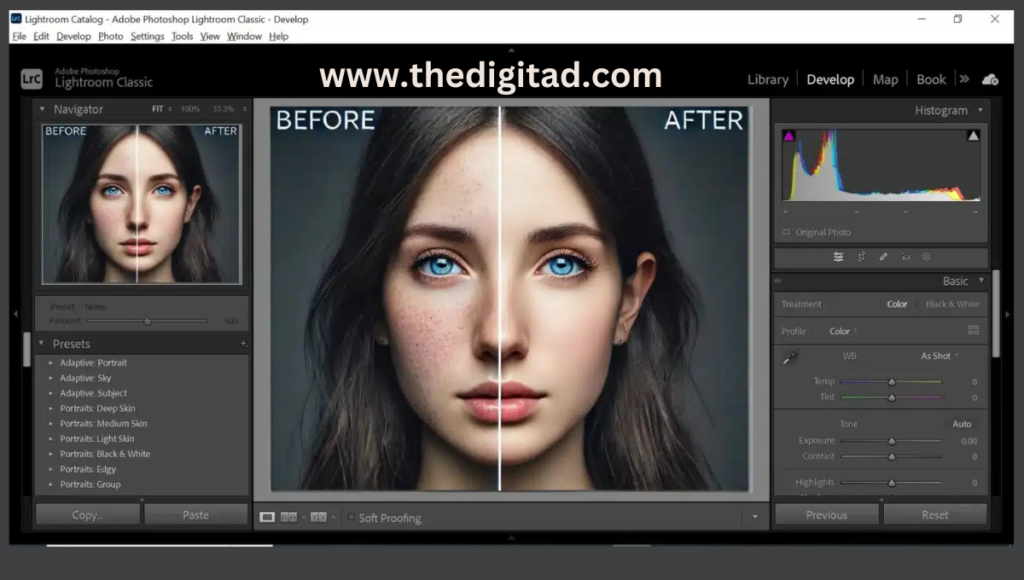Click the preset Amount slider handle
This screenshot has height=580, width=1024.
[x=148, y=321]
